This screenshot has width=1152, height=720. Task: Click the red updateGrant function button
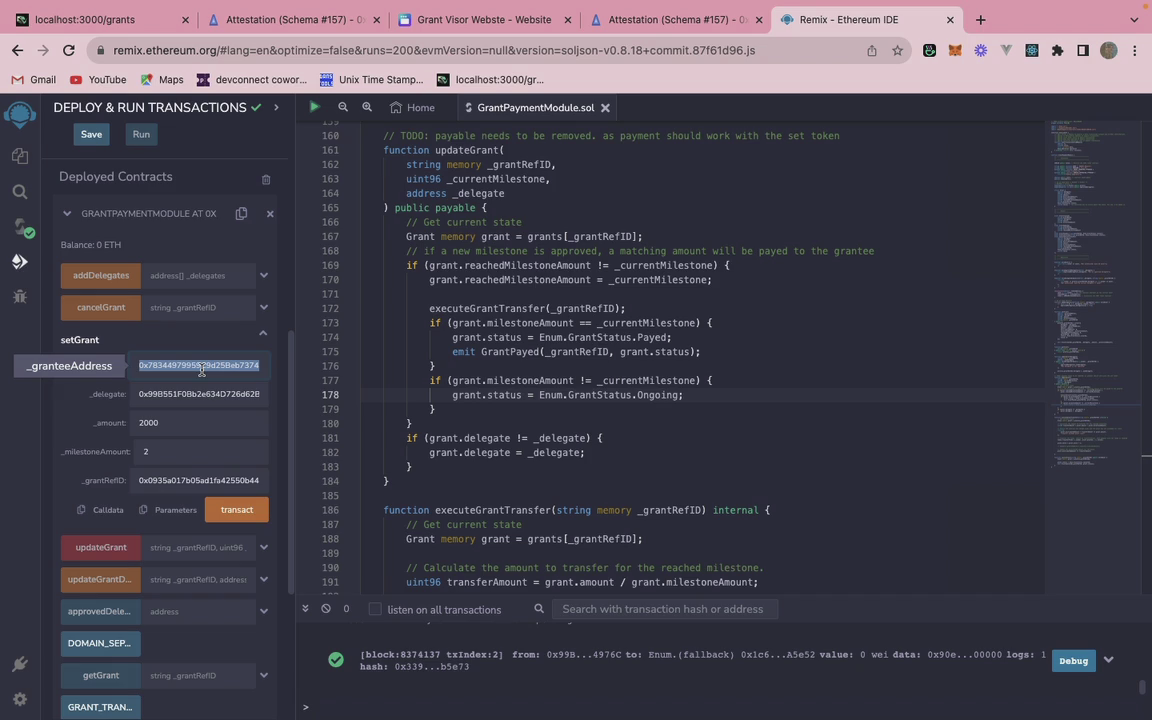[x=101, y=547]
